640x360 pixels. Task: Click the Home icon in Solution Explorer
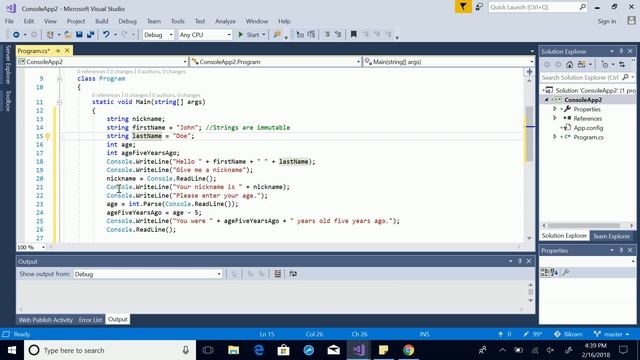(x=569, y=64)
